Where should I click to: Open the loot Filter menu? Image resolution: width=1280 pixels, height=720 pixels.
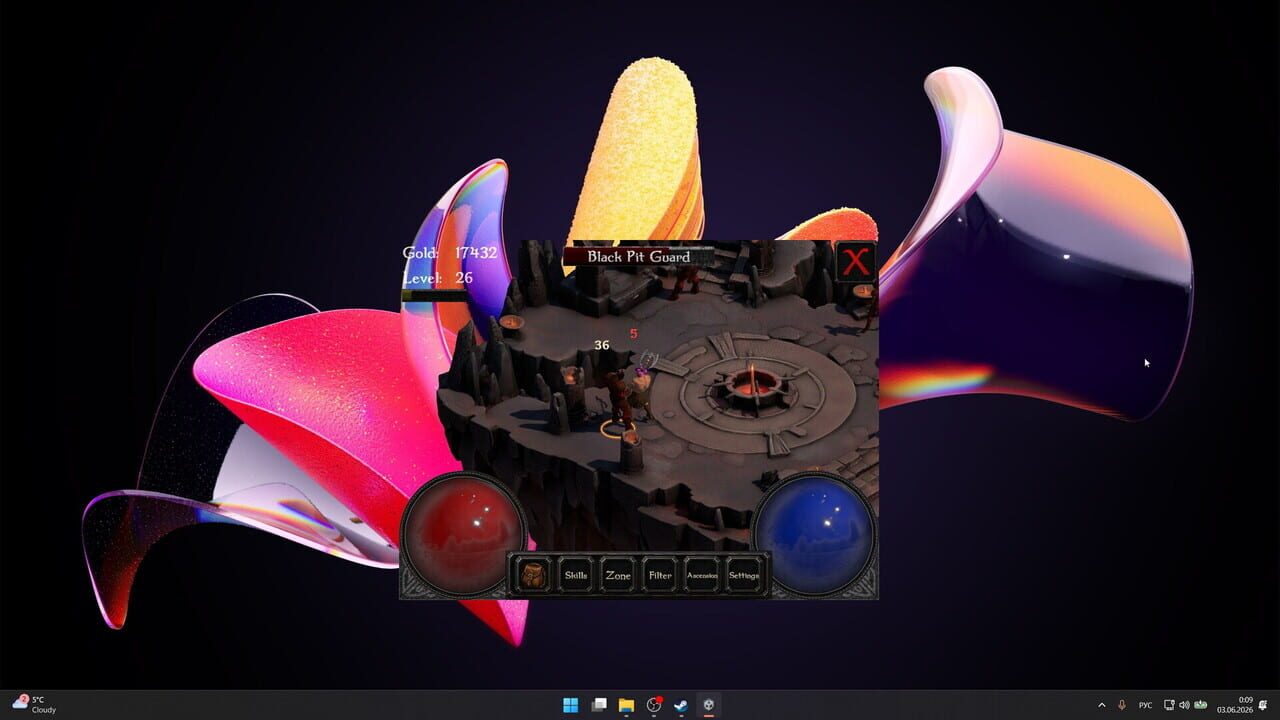(660, 575)
